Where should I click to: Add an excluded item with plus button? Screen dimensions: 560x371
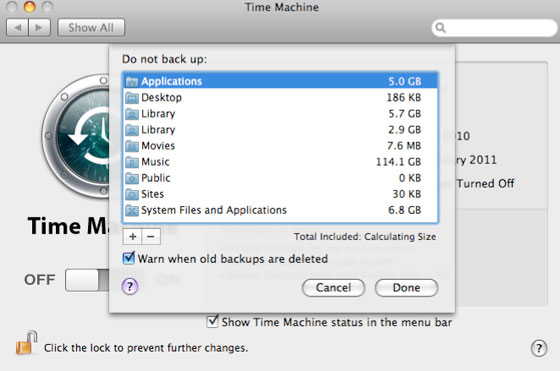click(132, 236)
